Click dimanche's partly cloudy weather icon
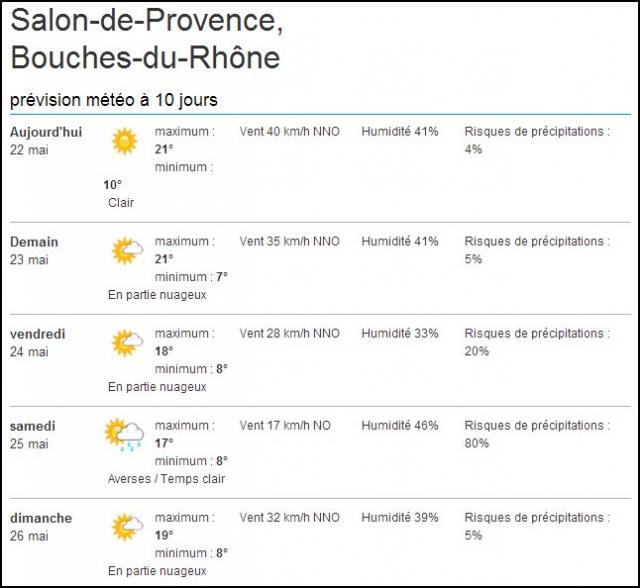640x588 pixels. [x=128, y=527]
